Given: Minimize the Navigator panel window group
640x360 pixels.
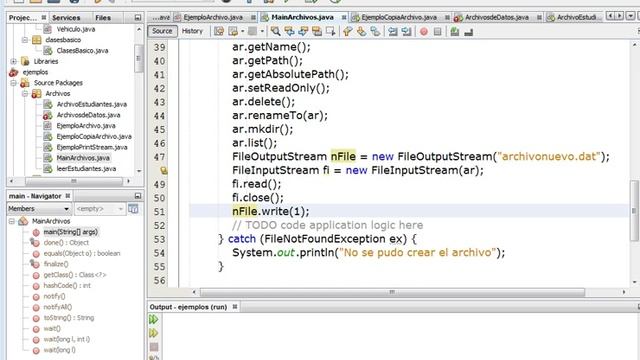Looking at the screenshot, I should coord(138,196).
